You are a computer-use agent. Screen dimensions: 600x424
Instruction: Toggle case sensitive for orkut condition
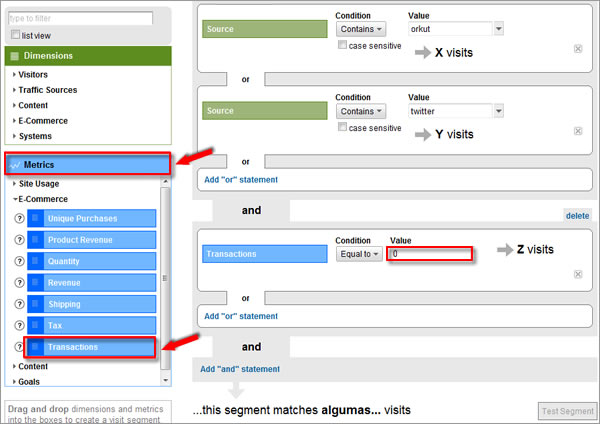coord(343,45)
